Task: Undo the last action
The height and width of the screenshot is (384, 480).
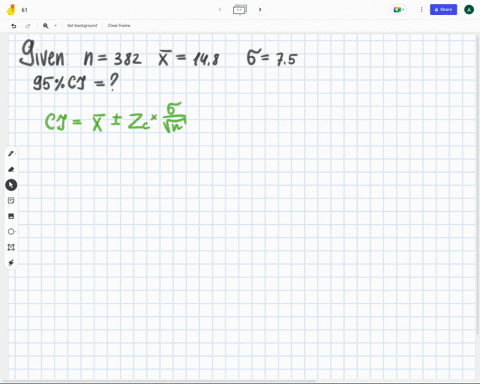Action: tap(14, 26)
